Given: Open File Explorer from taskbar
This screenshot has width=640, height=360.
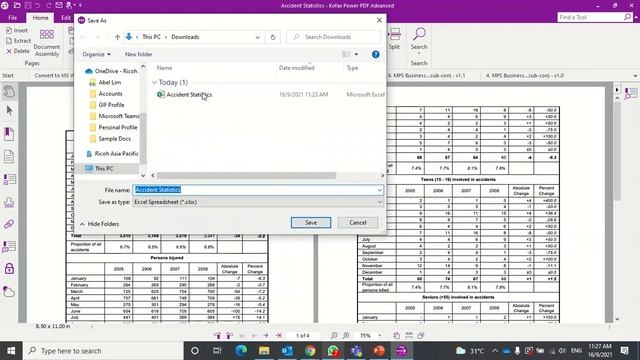Looking at the screenshot, I should pos(264,351).
